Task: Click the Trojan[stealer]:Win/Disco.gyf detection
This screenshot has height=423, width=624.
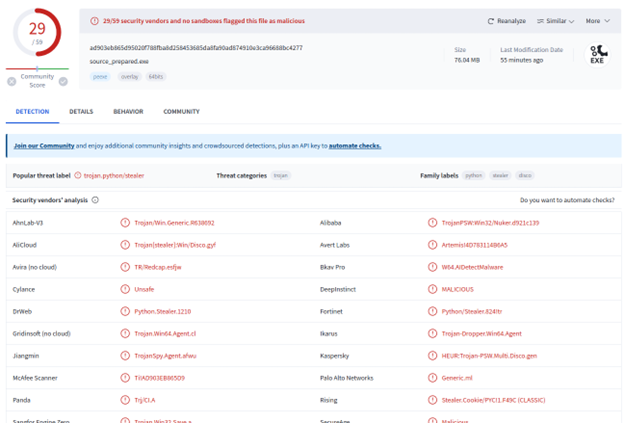Action: (x=175, y=245)
